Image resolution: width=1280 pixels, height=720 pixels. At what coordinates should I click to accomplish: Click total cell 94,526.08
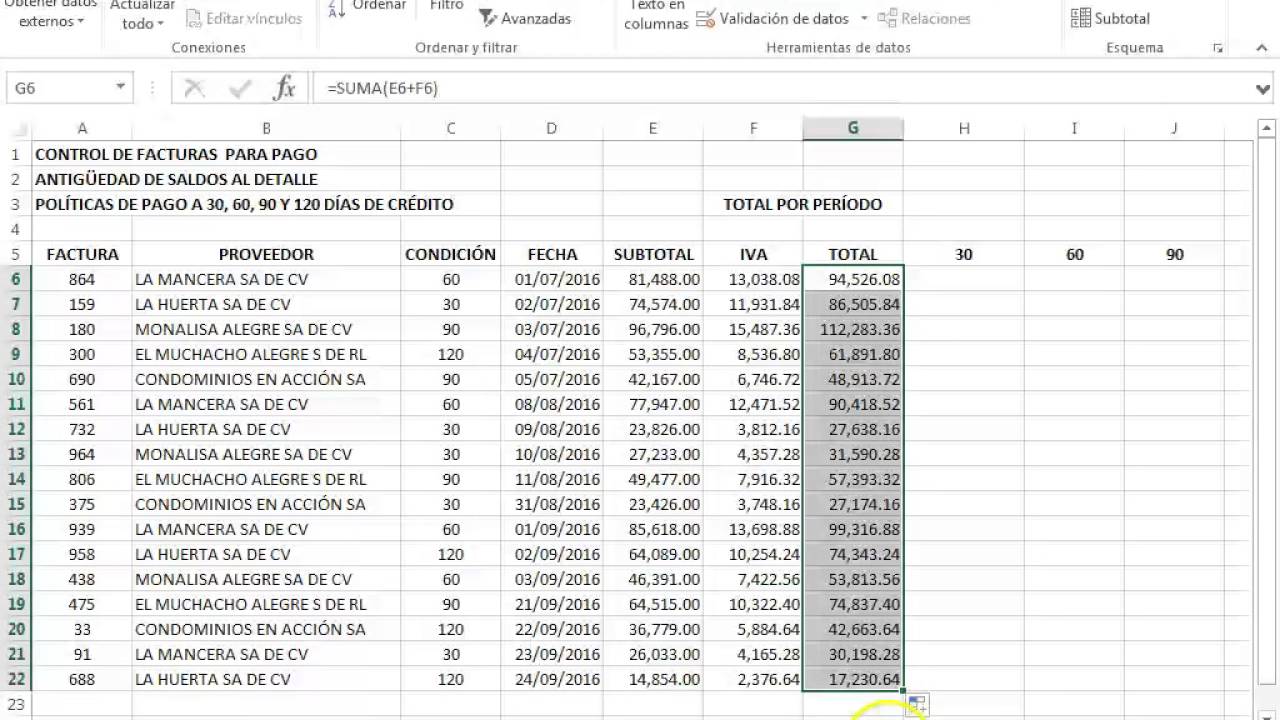pos(853,279)
